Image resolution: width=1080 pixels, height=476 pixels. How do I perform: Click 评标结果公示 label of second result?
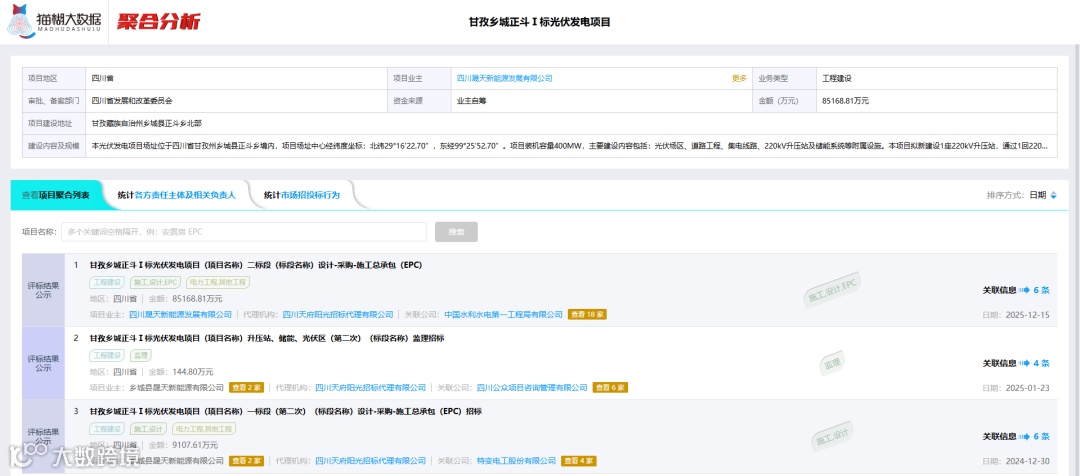43,363
